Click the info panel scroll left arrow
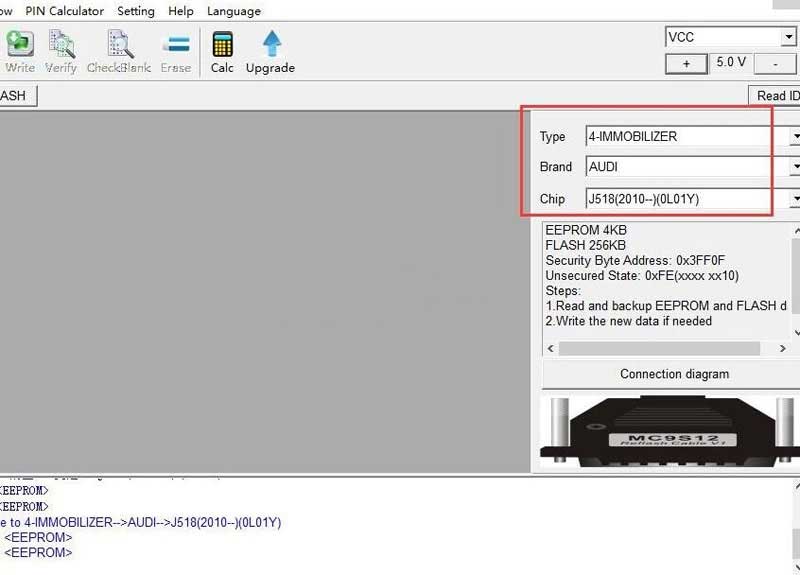 click(x=551, y=348)
